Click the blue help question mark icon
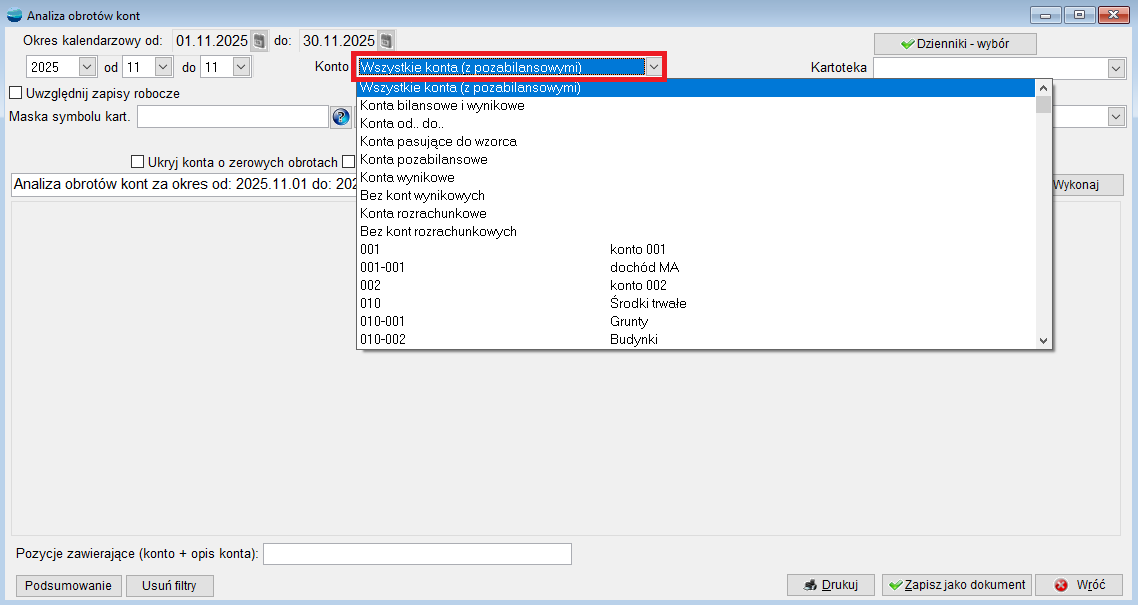Image resolution: width=1138 pixels, height=605 pixels. coord(340,117)
